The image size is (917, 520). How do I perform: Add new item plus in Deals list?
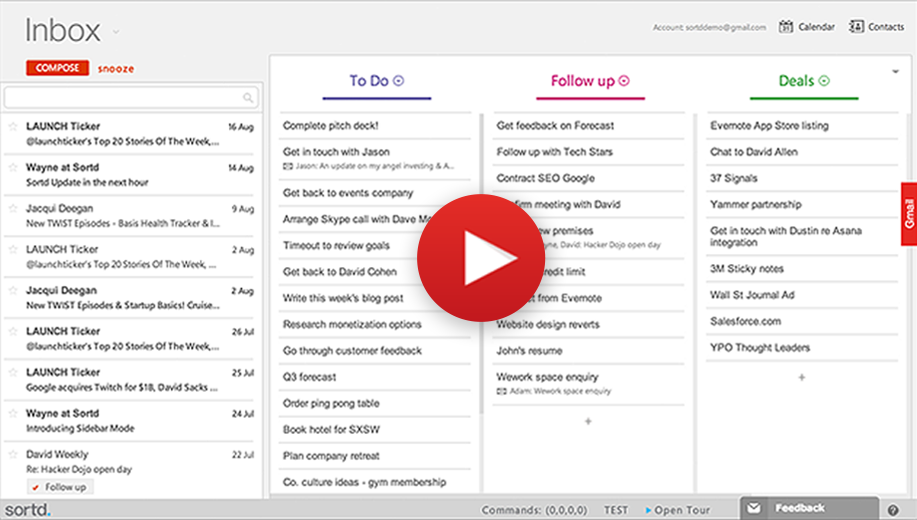pos(802,377)
